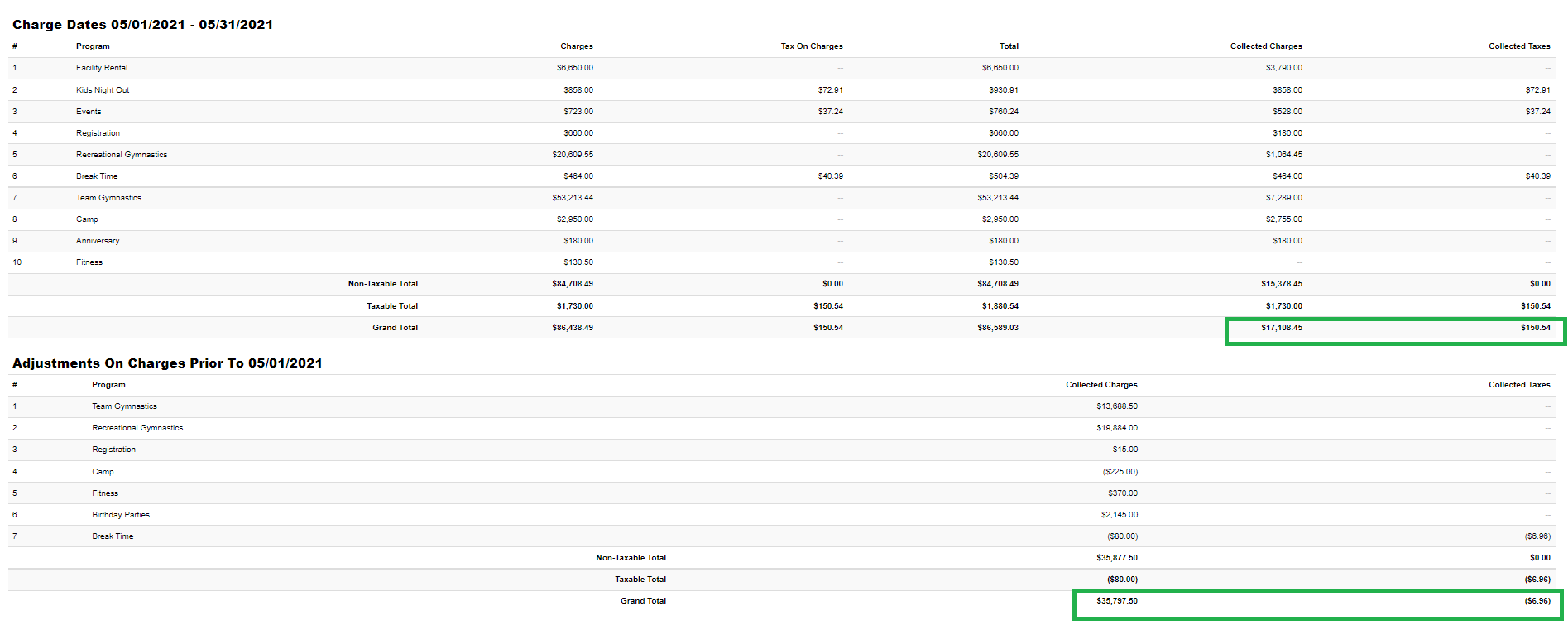Viewport: 1568px width, 630px height.
Task: Click 'Camp' in the Charge Dates table
Action: (87, 219)
